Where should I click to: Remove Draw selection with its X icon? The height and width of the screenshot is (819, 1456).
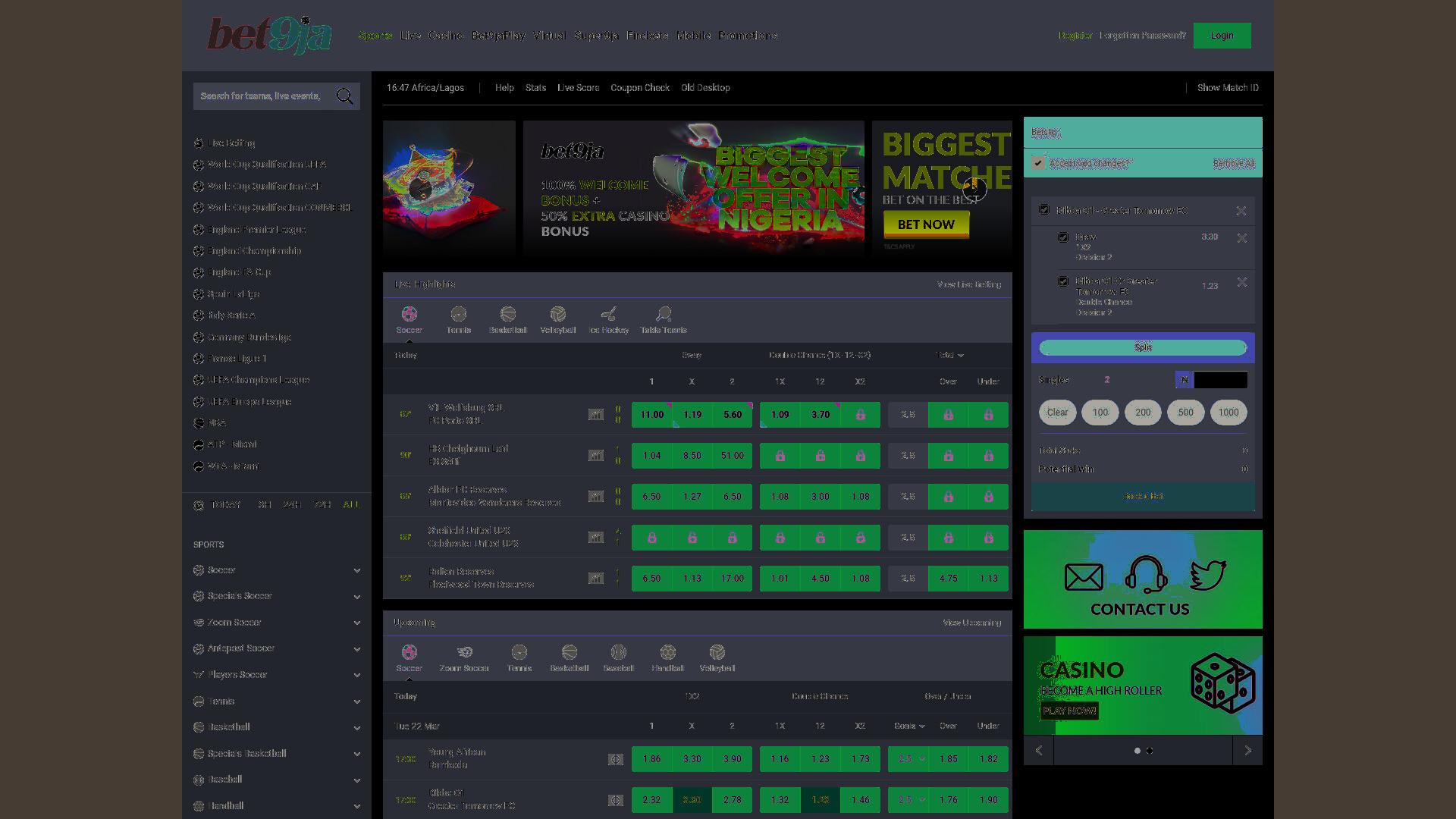pyautogui.click(x=1242, y=238)
